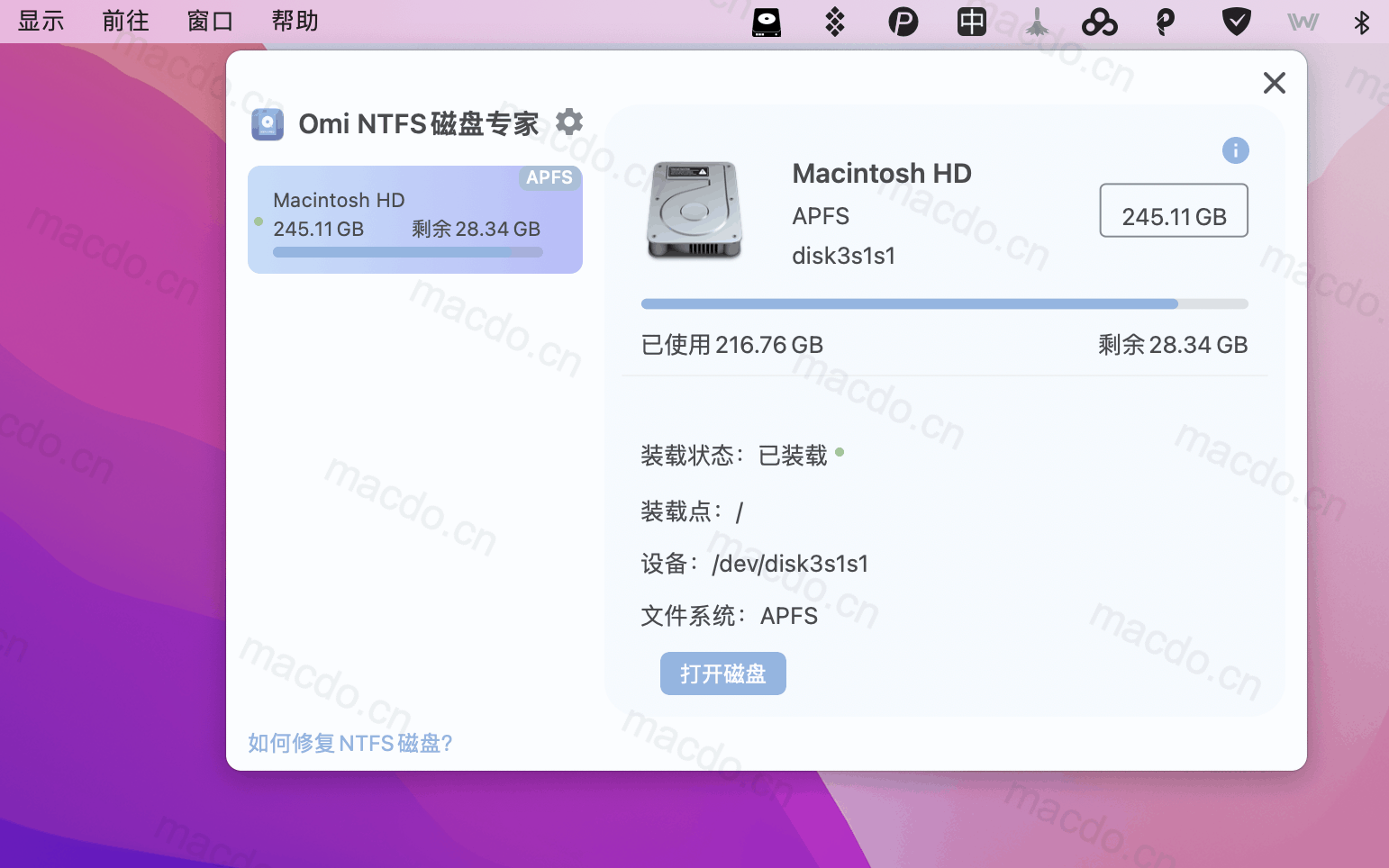
Task: Open the three-circle cloud icon in the menu bar
Action: 1100,22
